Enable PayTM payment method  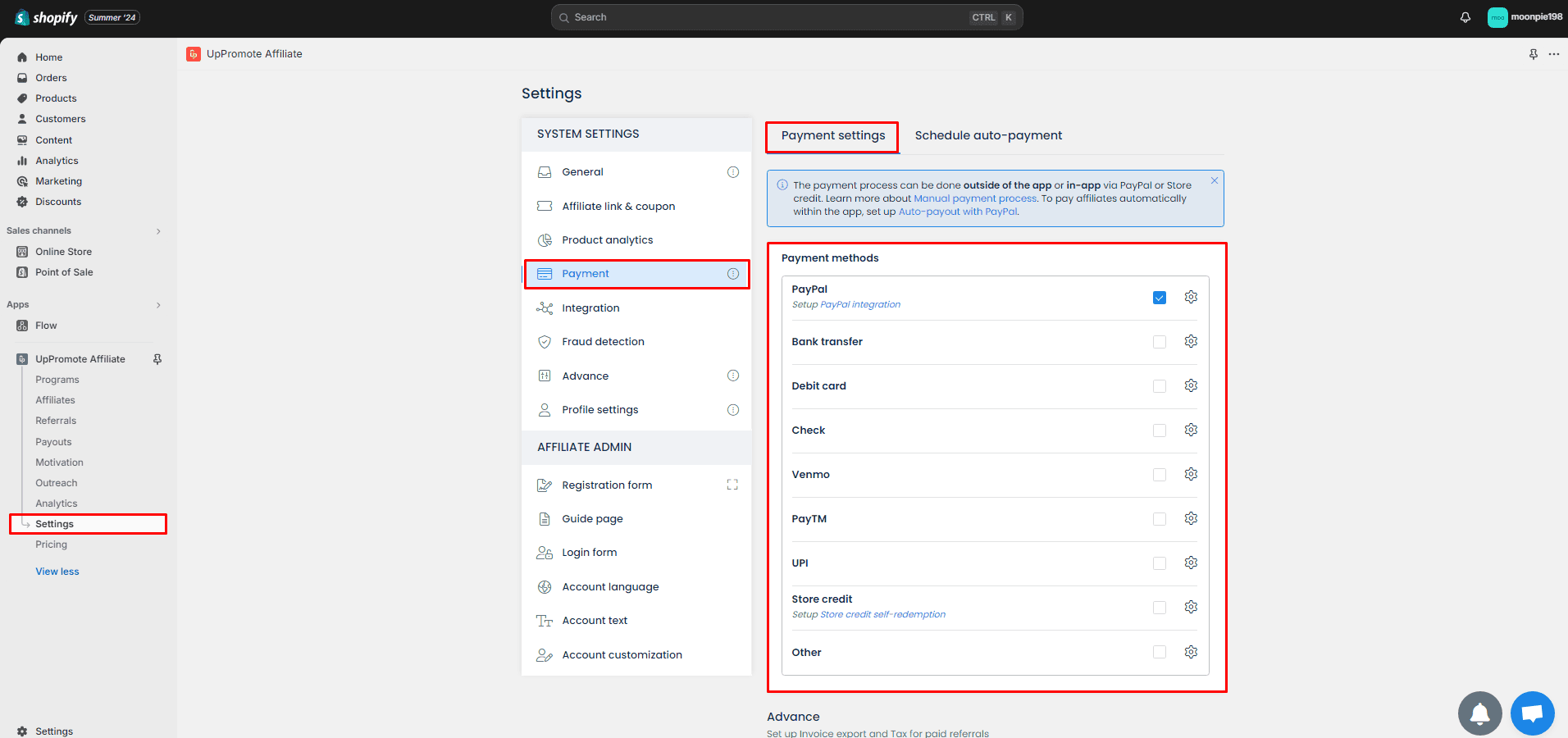click(1160, 519)
